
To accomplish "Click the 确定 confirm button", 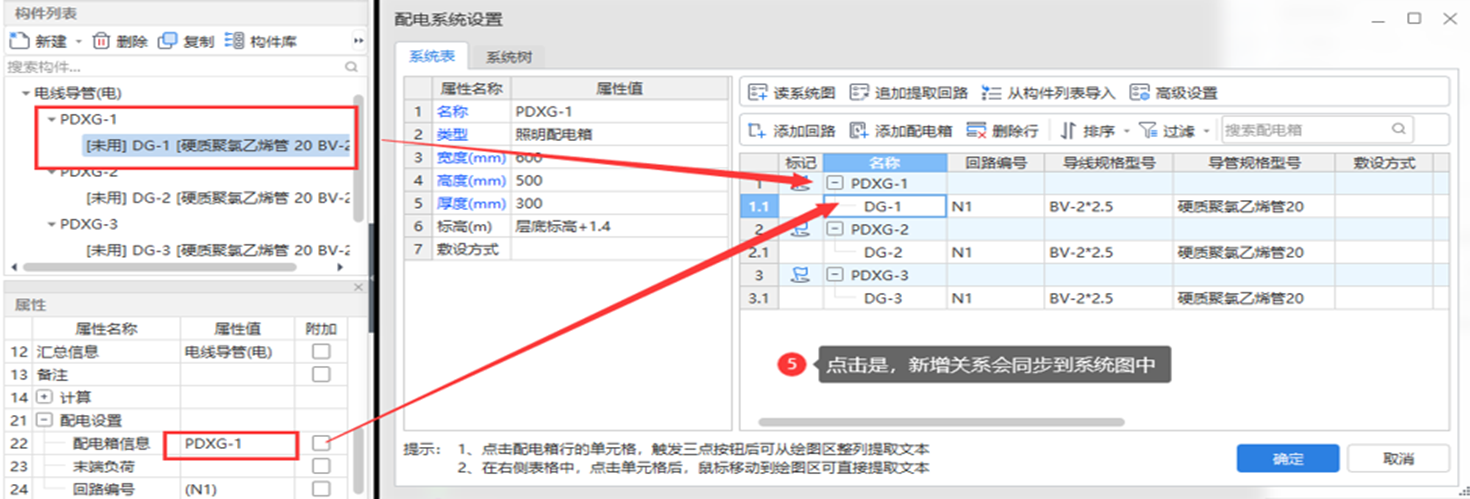I will (1287, 459).
